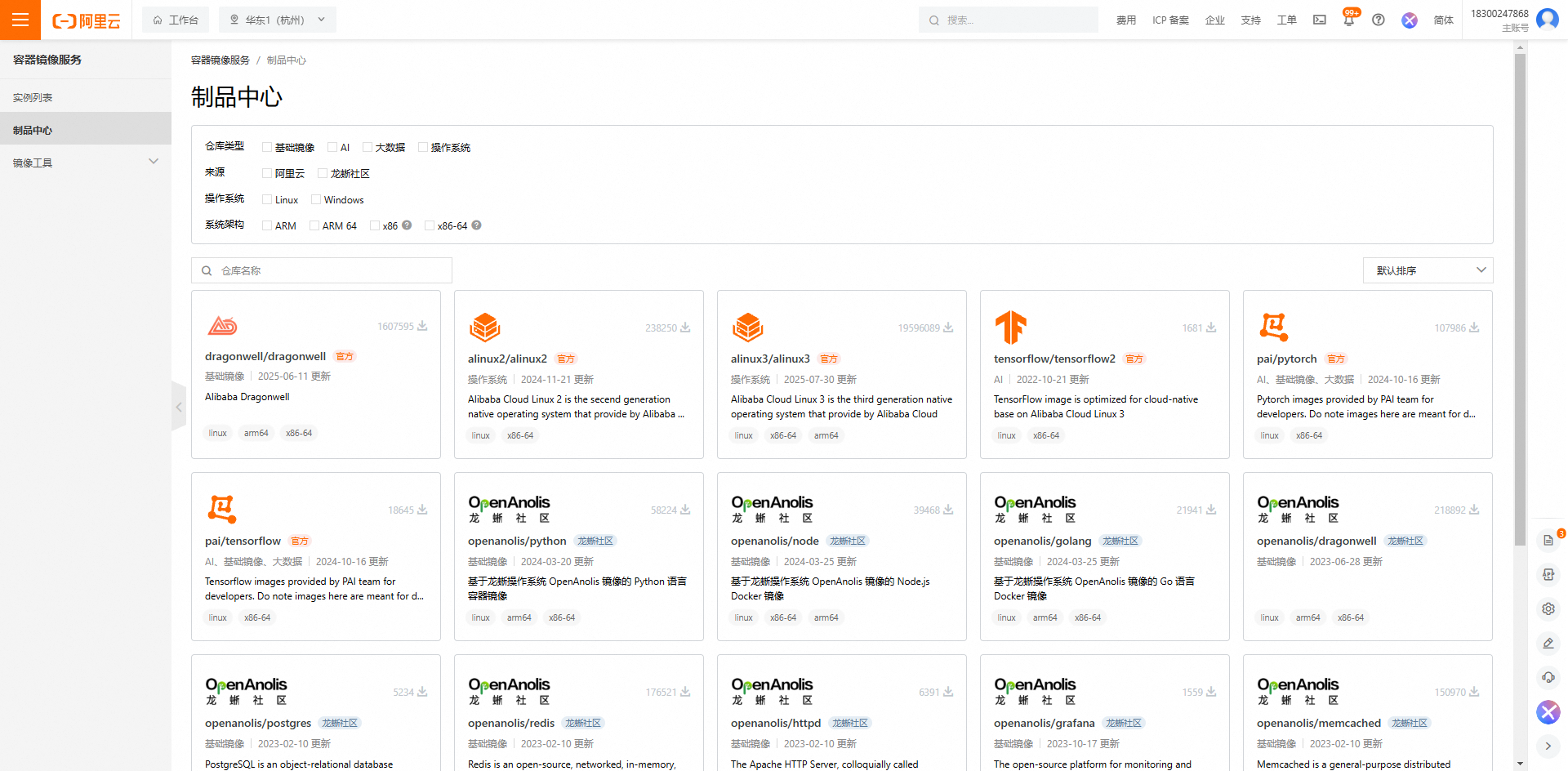Open the 支持 top menu
Viewport: 1568px width, 771px height.
1250,20
